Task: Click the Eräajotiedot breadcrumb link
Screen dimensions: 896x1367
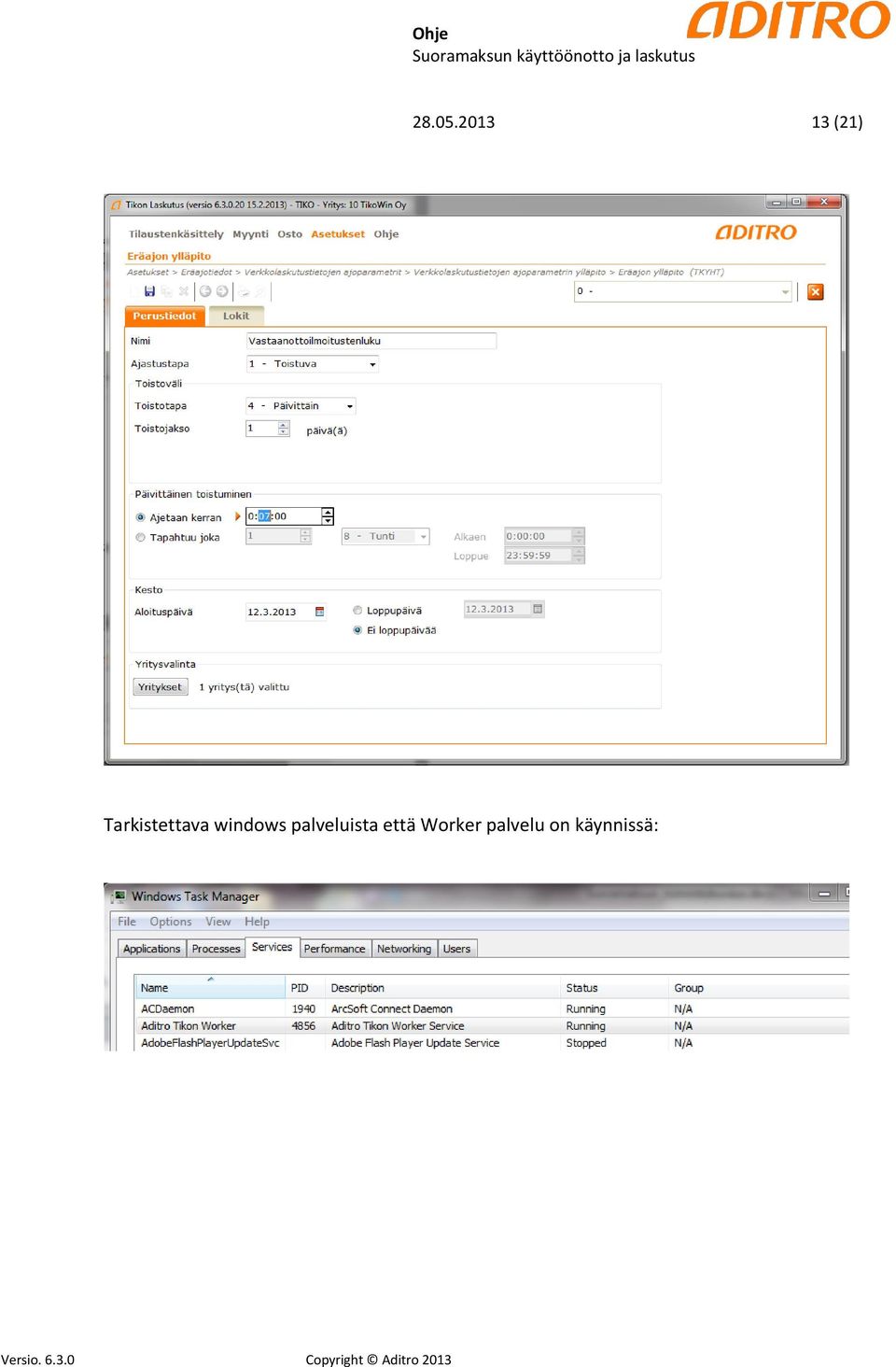Action: [206, 273]
